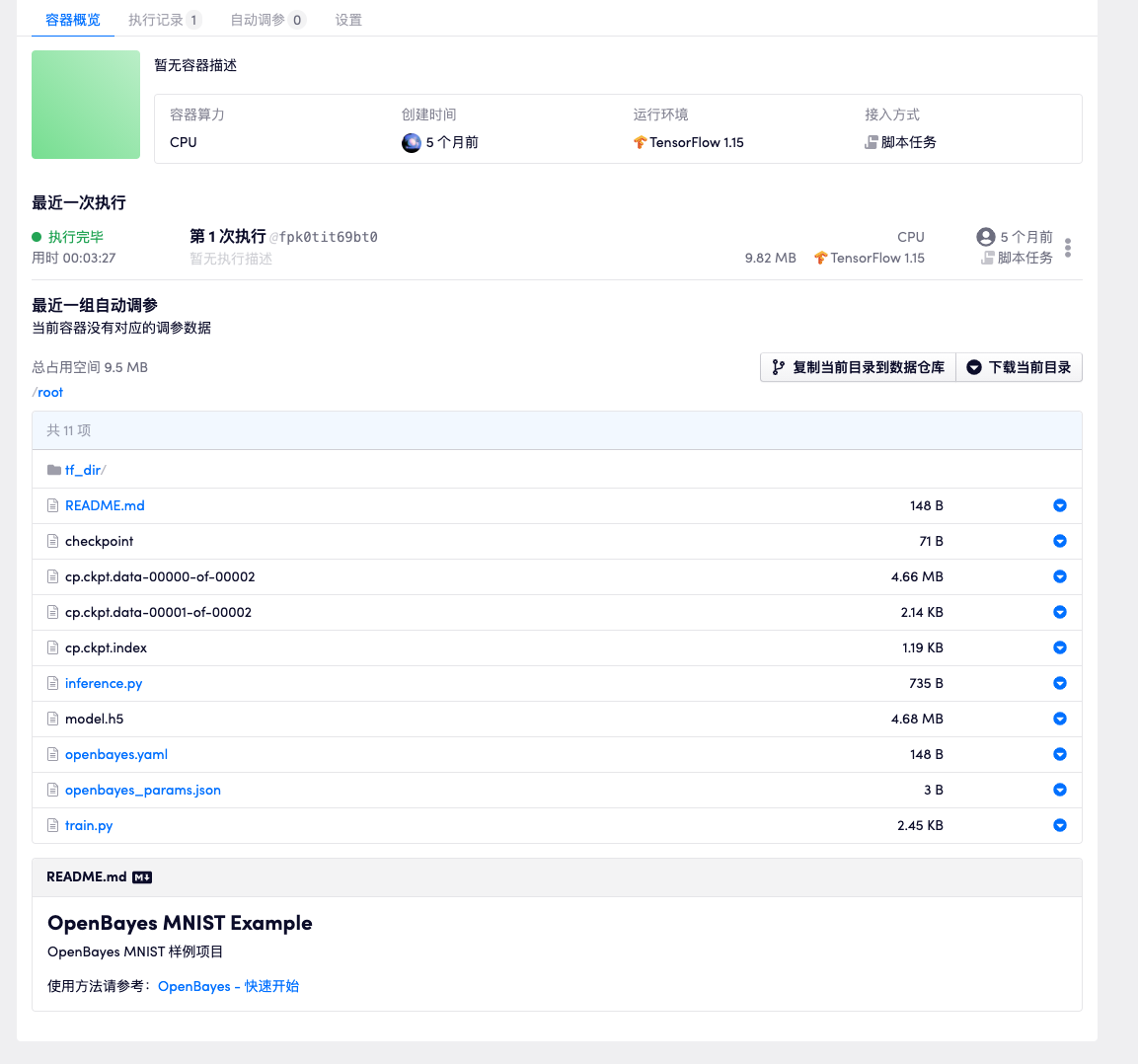Click download icon for checkpoint file

(x=1060, y=541)
